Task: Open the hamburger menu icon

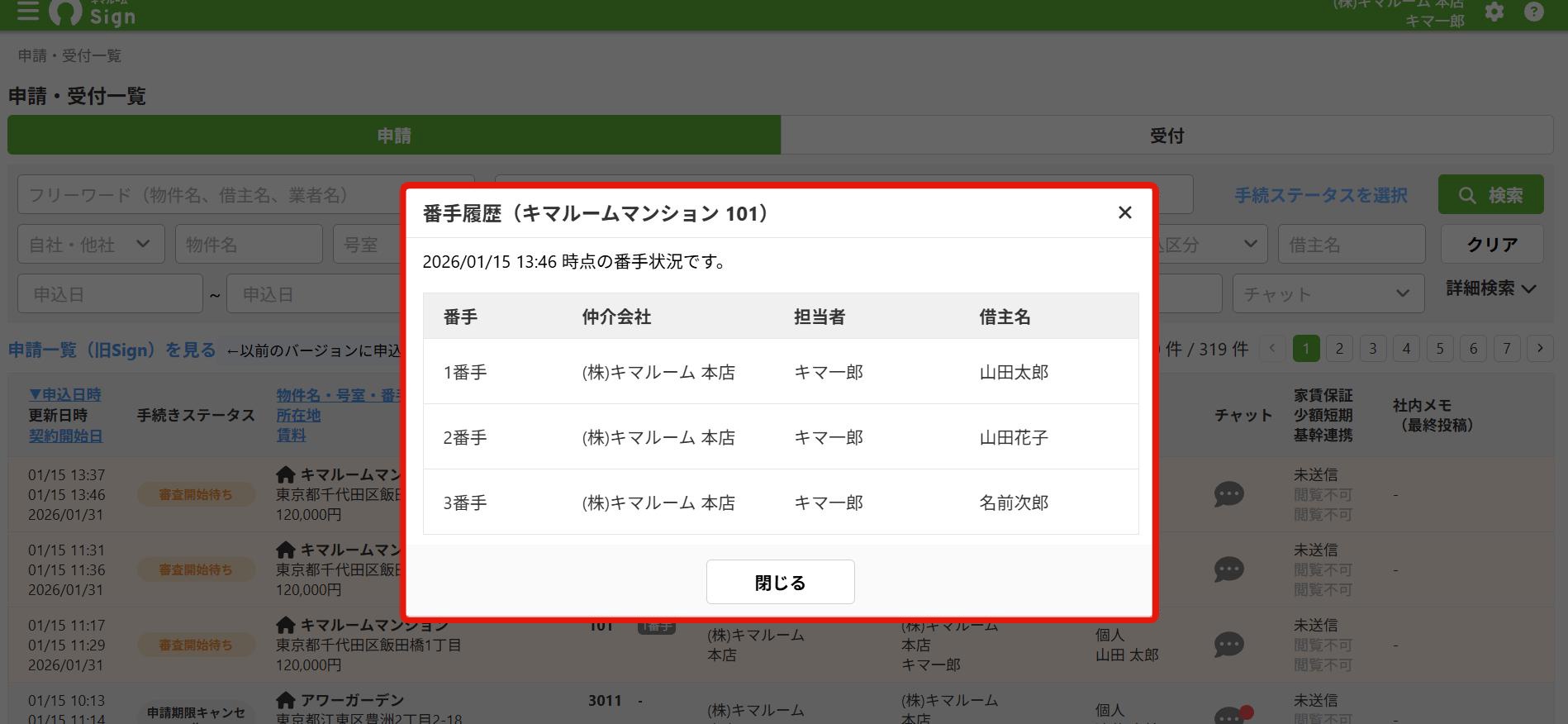Action: [27, 11]
